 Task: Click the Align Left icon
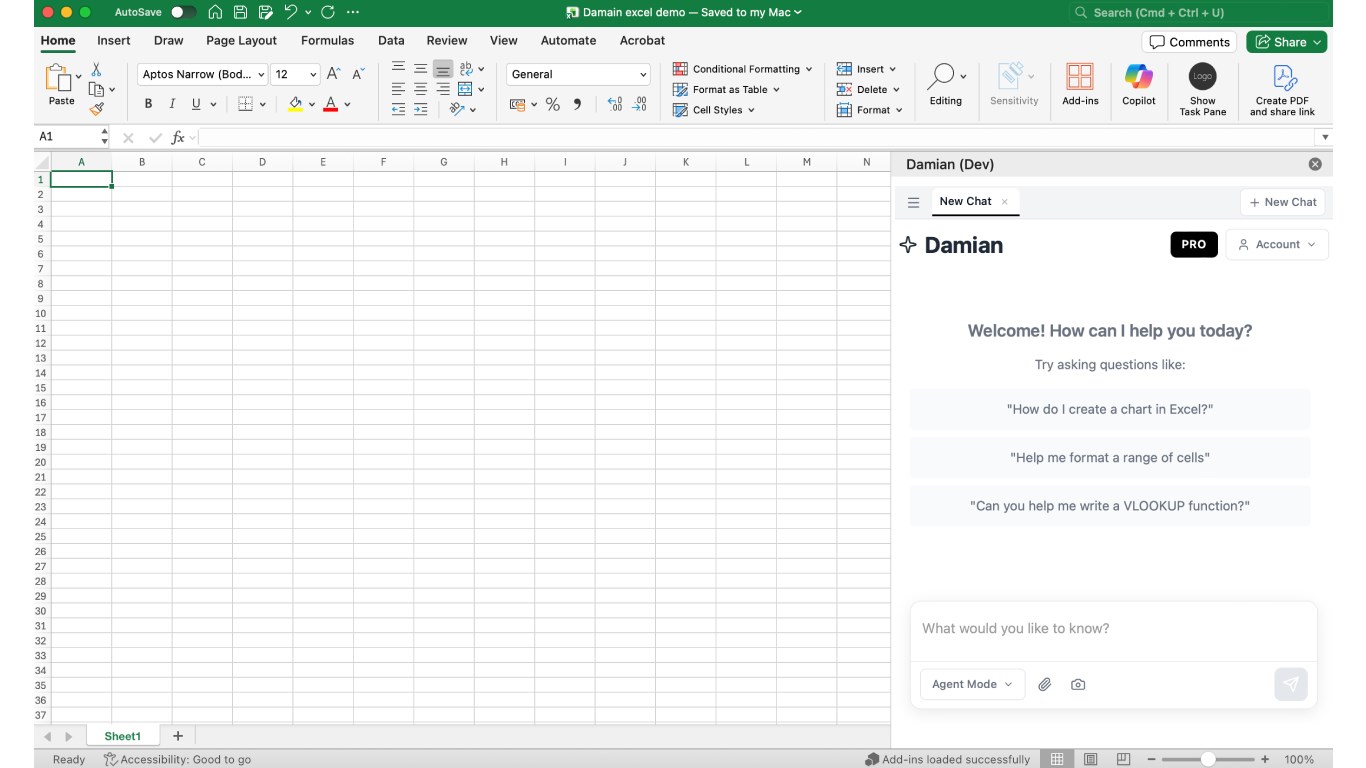click(x=398, y=89)
